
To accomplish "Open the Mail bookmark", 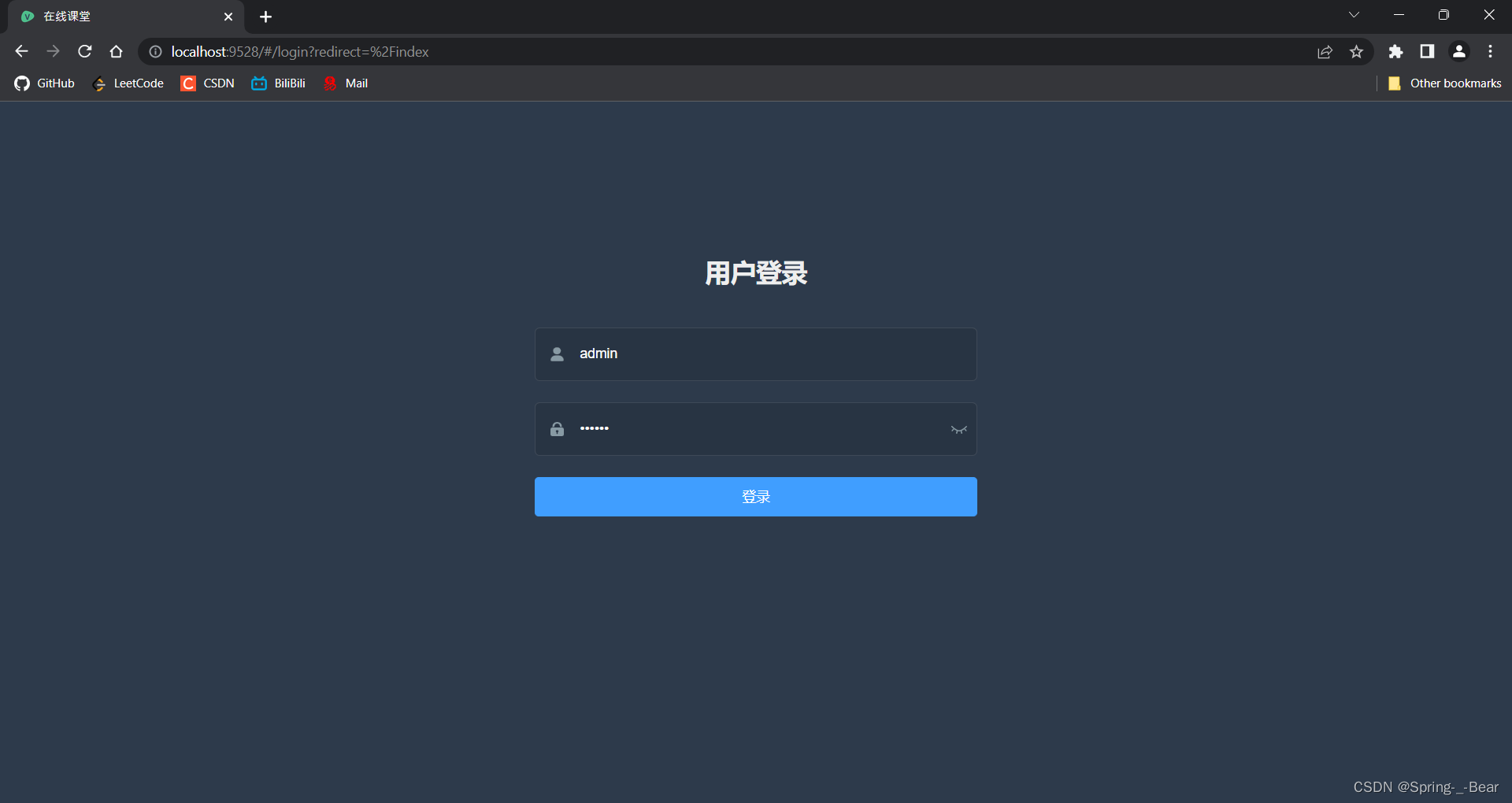I will (345, 83).
